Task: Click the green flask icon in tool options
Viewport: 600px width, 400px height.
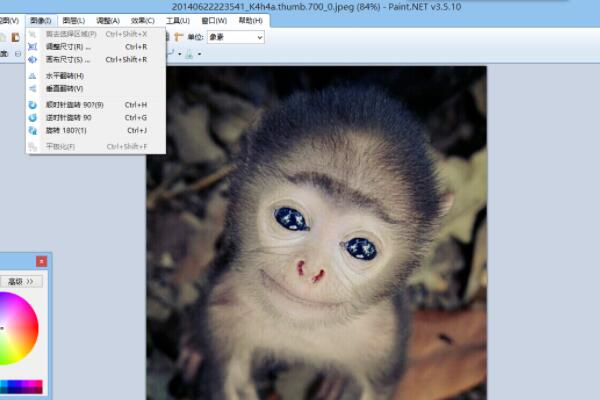Action: click(189, 54)
